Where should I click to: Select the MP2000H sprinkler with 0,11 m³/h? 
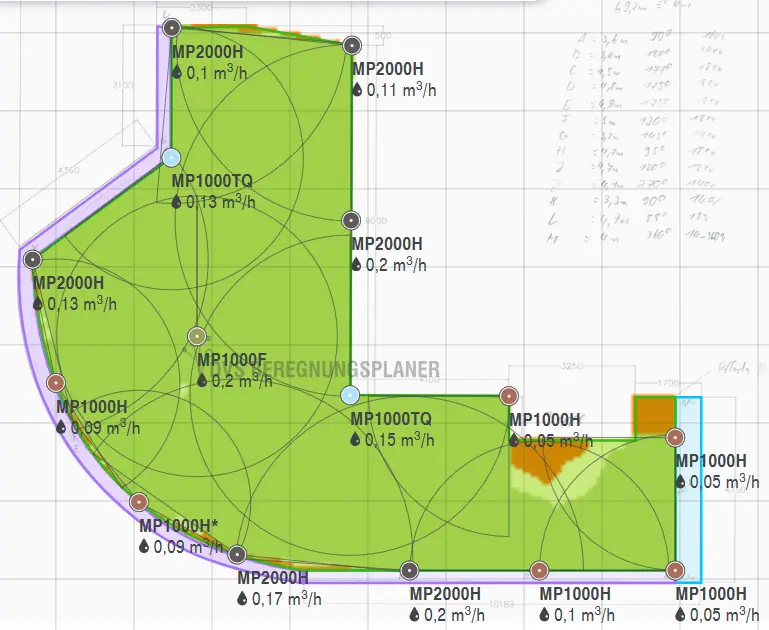[x=352, y=46]
